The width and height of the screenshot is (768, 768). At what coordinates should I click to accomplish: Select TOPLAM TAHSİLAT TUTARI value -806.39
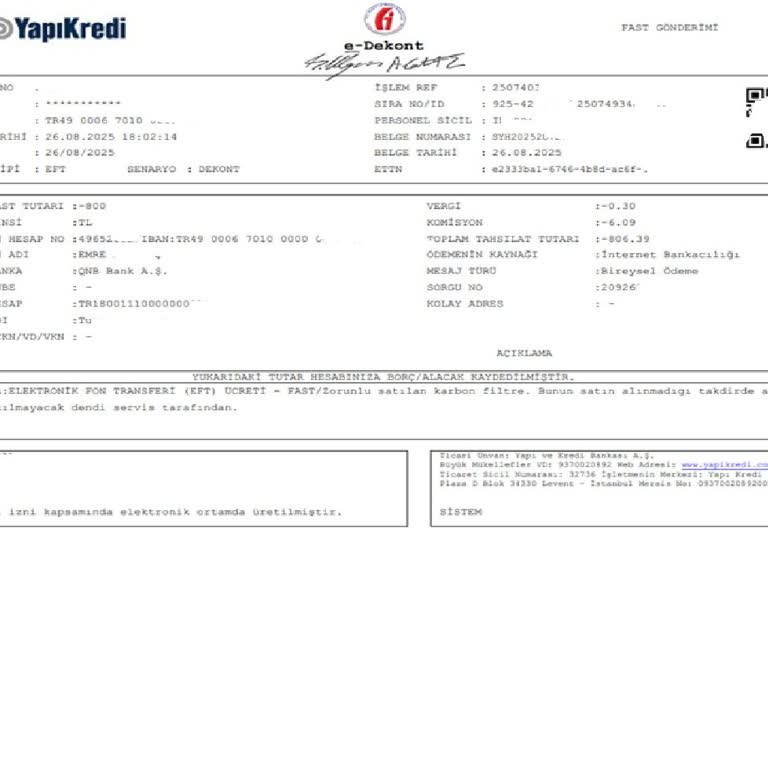click(x=625, y=239)
